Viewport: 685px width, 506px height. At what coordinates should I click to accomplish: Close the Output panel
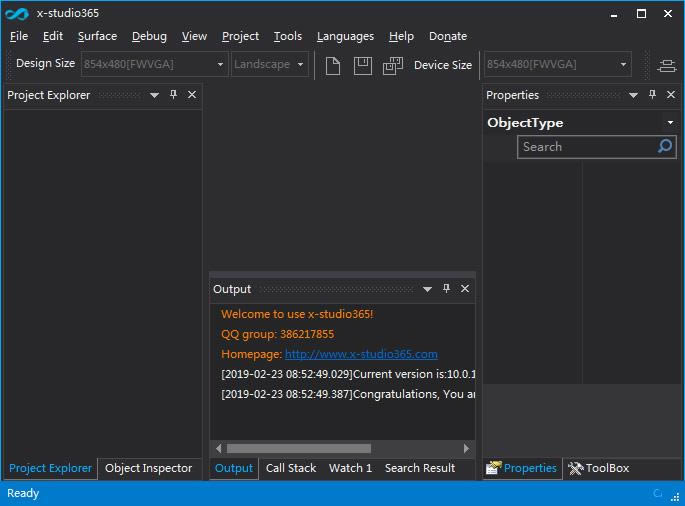tap(465, 288)
